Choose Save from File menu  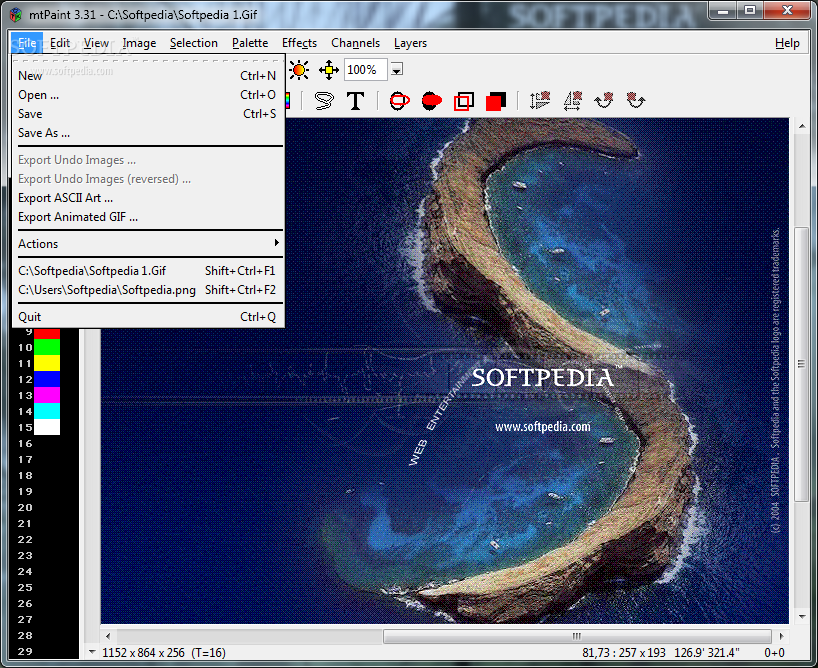tap(149, 114)
